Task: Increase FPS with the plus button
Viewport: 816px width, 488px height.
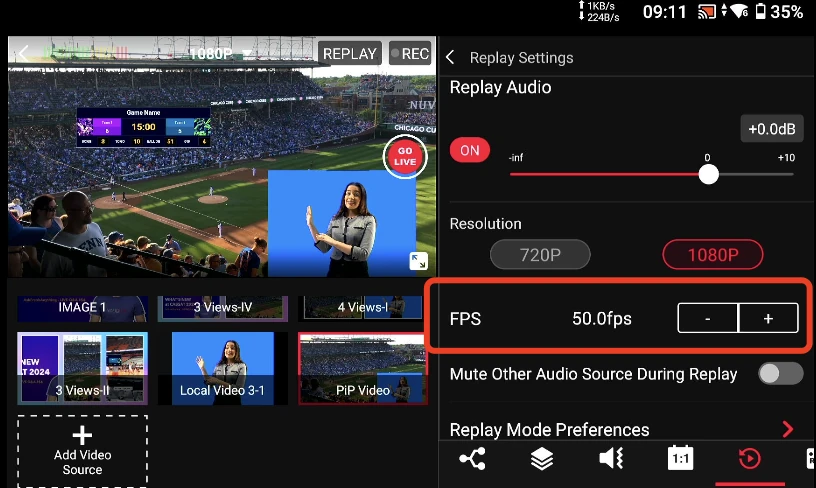Action: pyautogui.click(x=768, y=319)
